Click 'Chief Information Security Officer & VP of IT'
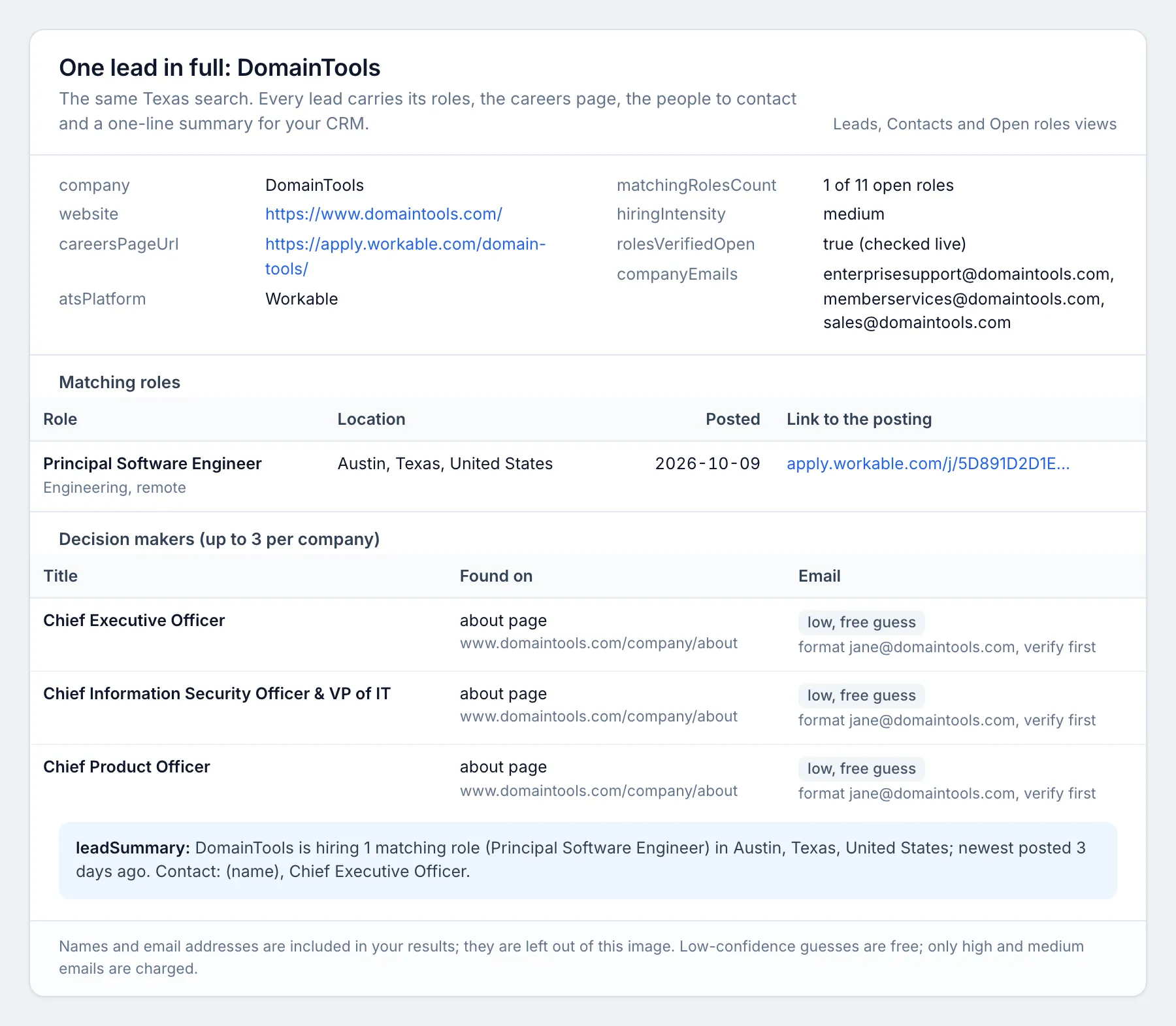This screenshot has height=1026, width=1176. click(x=217, y=694)
